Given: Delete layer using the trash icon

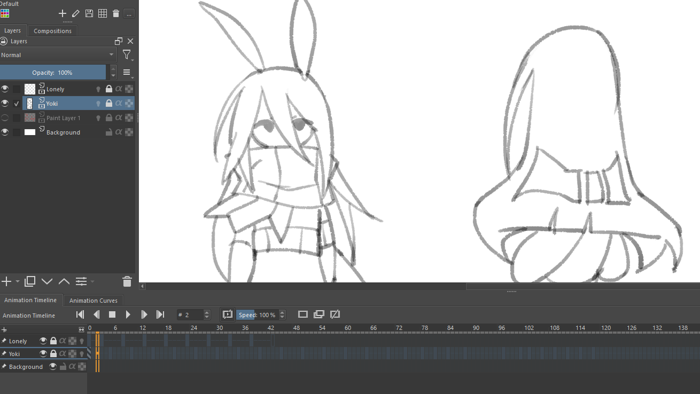Looking at the screenshot, I should coord(127,282).
